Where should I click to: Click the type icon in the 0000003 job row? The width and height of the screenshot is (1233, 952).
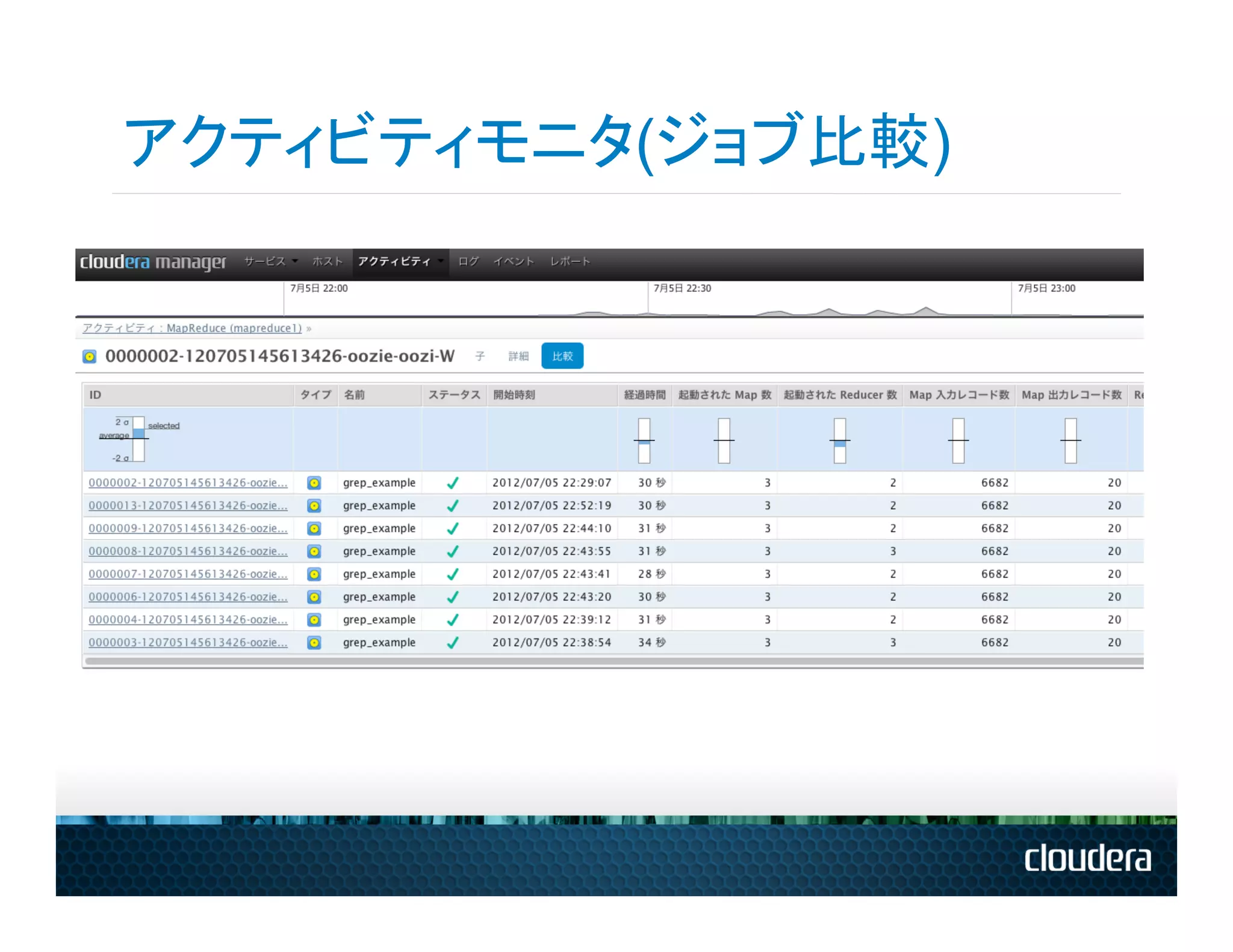click(314, 643)
